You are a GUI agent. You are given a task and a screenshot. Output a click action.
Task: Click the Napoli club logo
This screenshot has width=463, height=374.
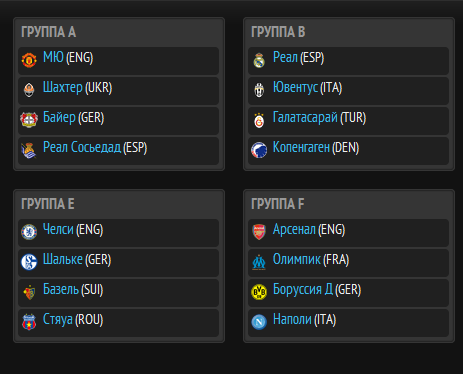click(x=259, y=322)
